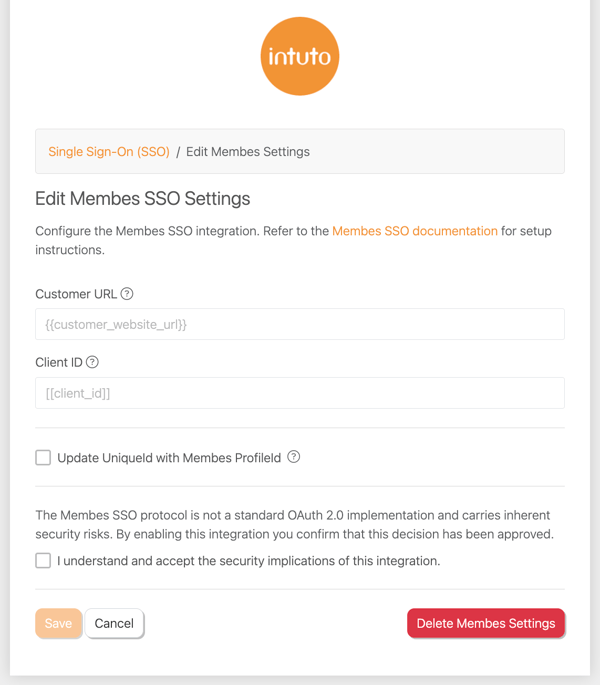Enable Update UniqueId with Membes ProfileId checkbox
600x685 pixels.
(x=43, y=458)
